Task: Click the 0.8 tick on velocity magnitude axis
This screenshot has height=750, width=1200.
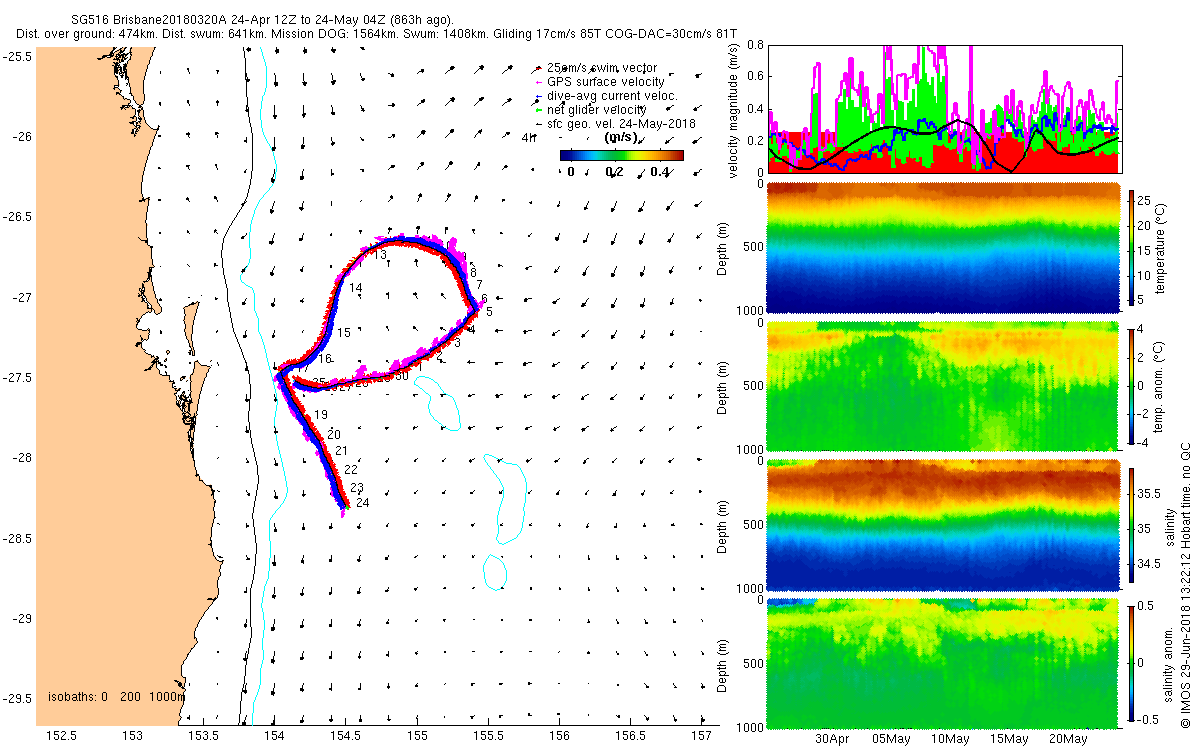Action: click(755, 45)
